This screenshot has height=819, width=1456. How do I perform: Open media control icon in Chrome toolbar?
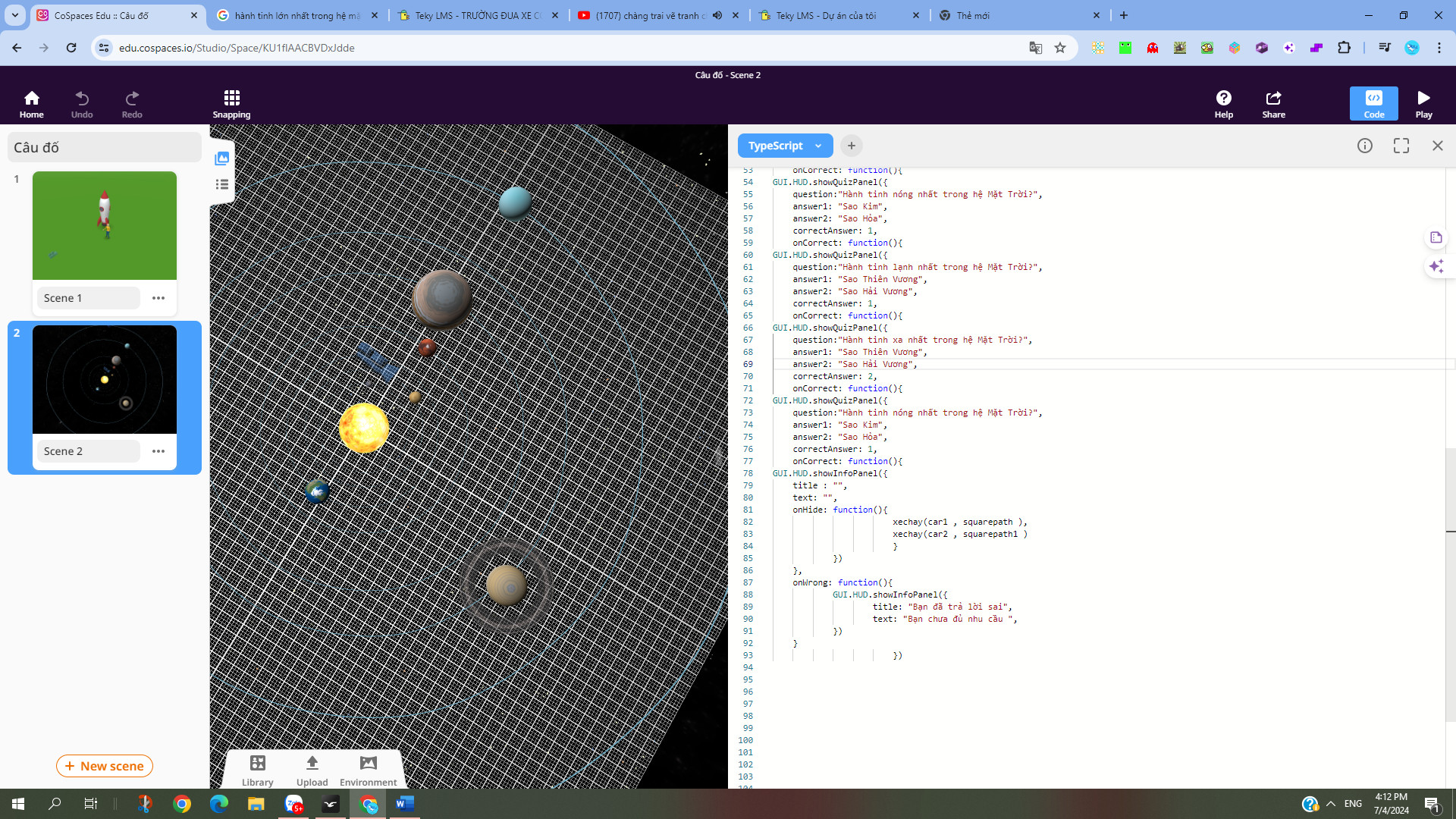point(1384,48)
